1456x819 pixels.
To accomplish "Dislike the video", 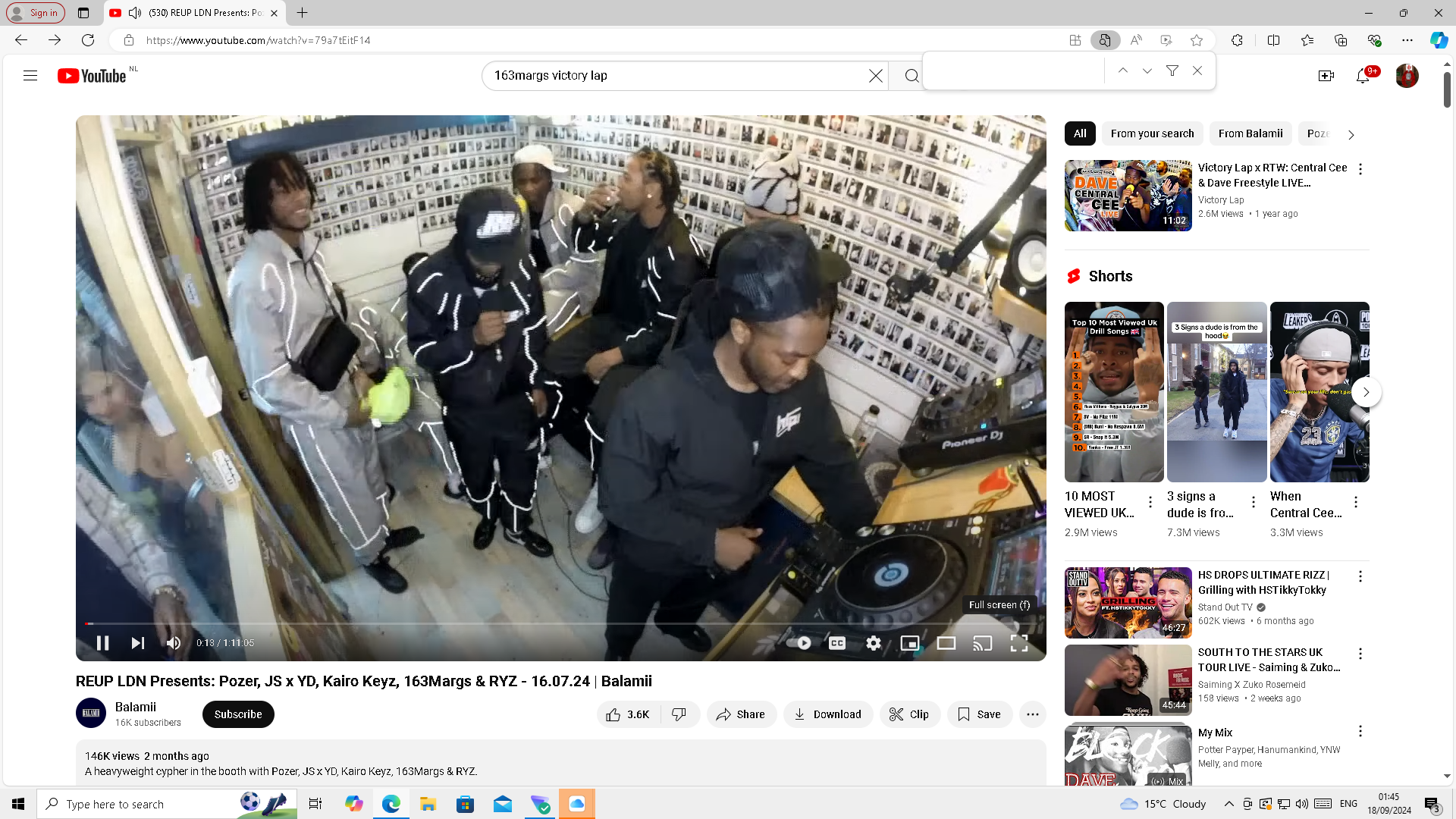I will [679, 714].
